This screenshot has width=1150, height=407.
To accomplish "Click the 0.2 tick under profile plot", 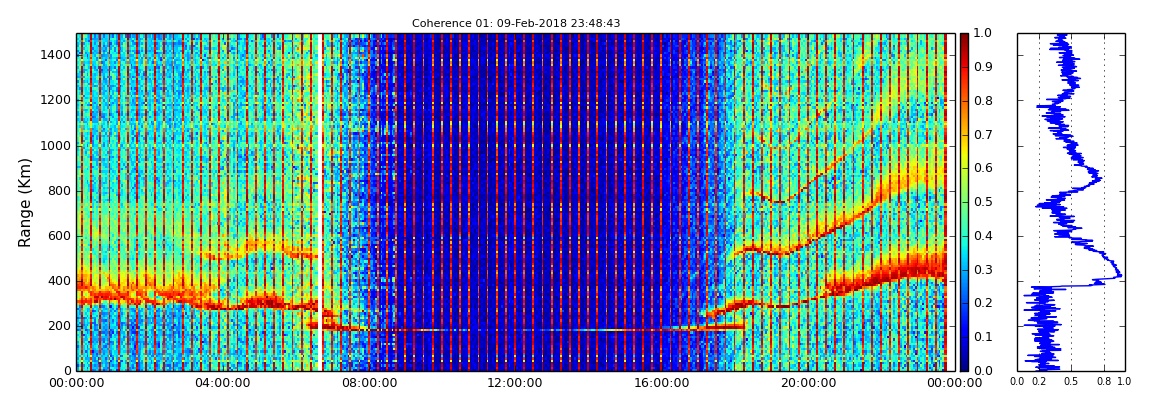I will pos(1039,381).
